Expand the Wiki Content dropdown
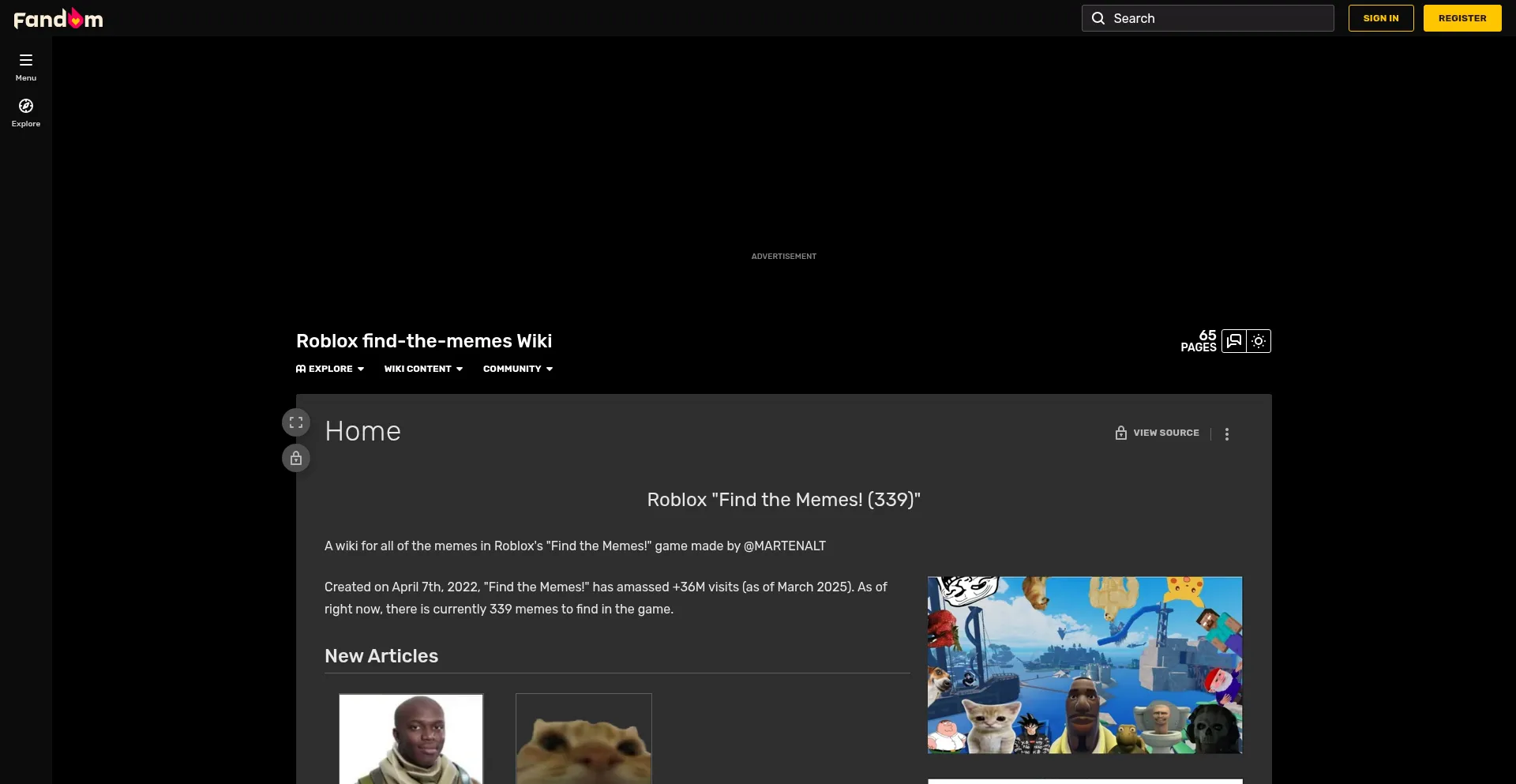Viewport: 1516px width, 784px height. click(423, 369)
